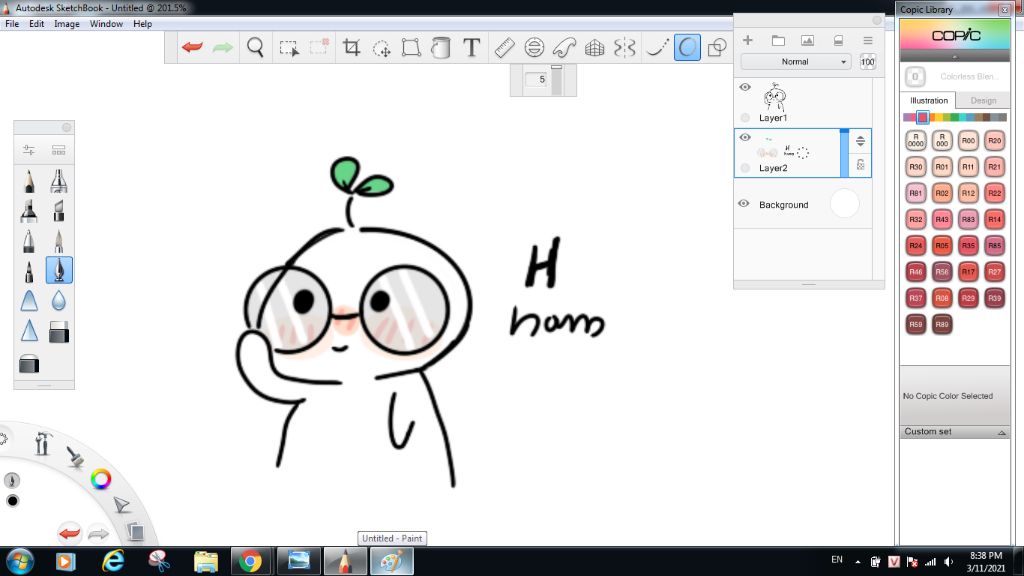This screenshot has height=576, width=1024.
Task: Select the Pencil brush
Action: click(29, 182)
